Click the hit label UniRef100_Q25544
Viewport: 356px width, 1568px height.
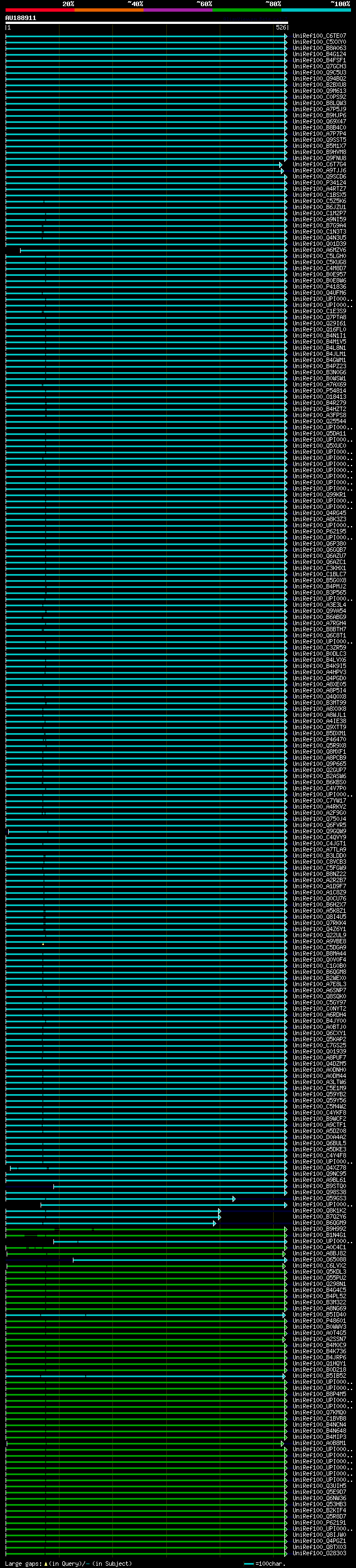click(x=319, y=421)
